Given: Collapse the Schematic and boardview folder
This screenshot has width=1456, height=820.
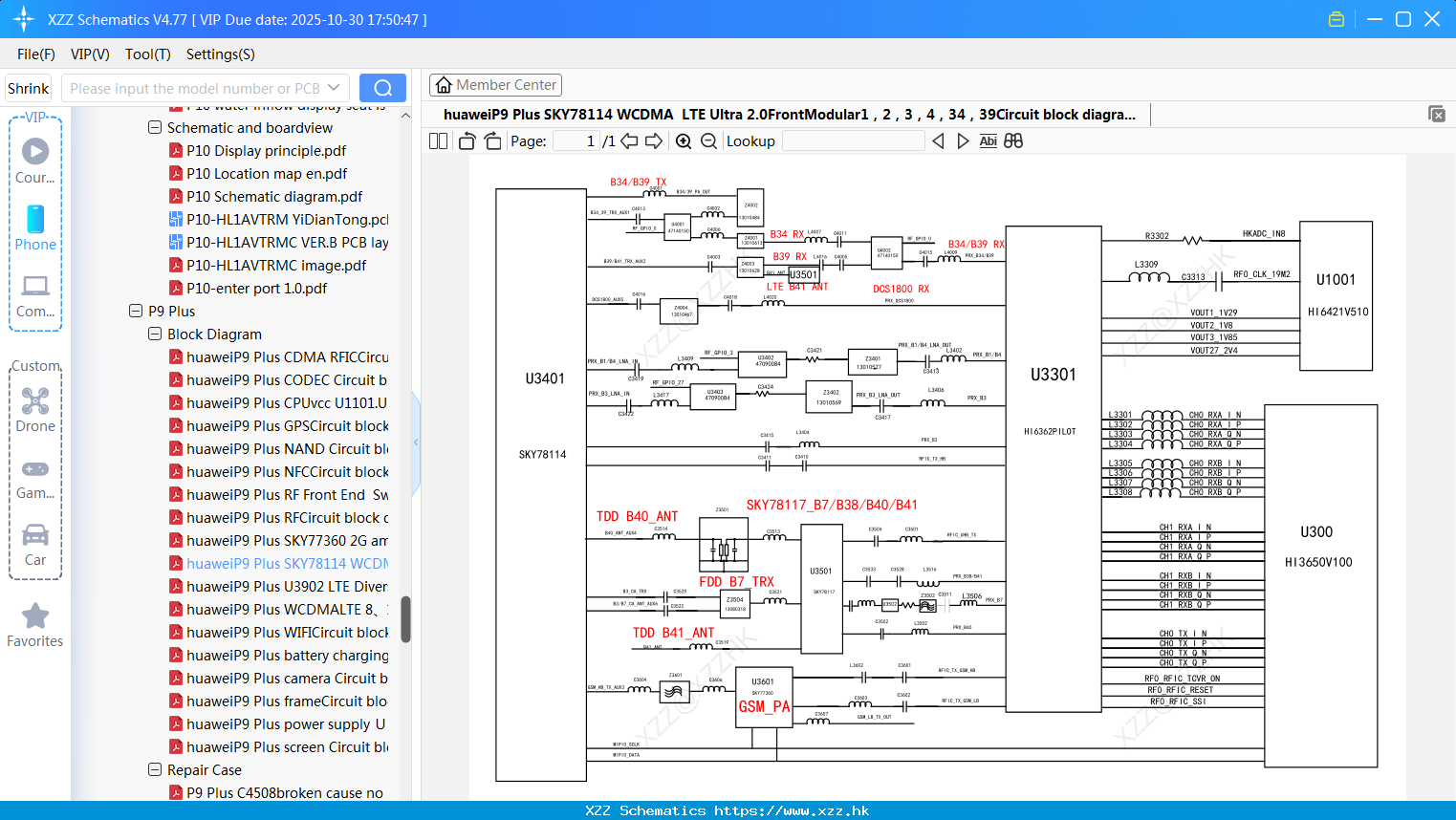Looking at the screenshot, I should coord(155,127).
